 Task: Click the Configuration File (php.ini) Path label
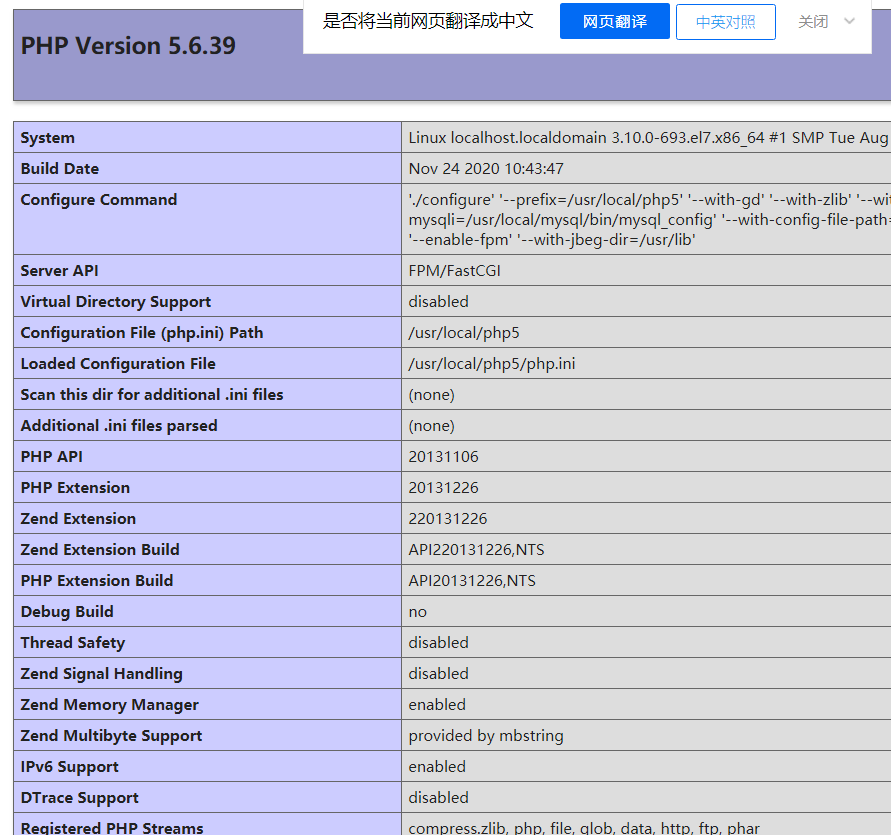click(141, 333)
